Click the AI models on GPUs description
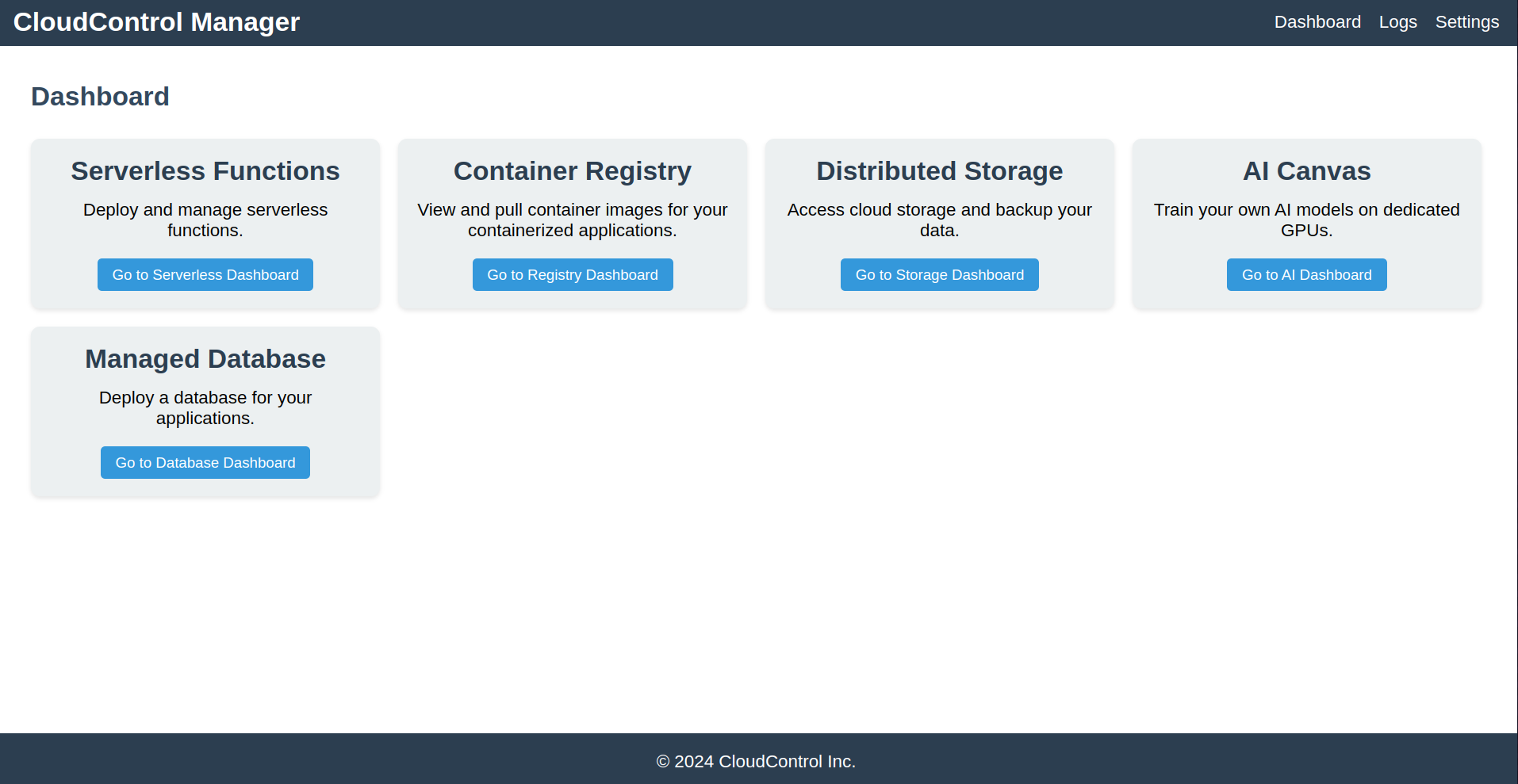1518x784 pixels. coord(1306,220)
